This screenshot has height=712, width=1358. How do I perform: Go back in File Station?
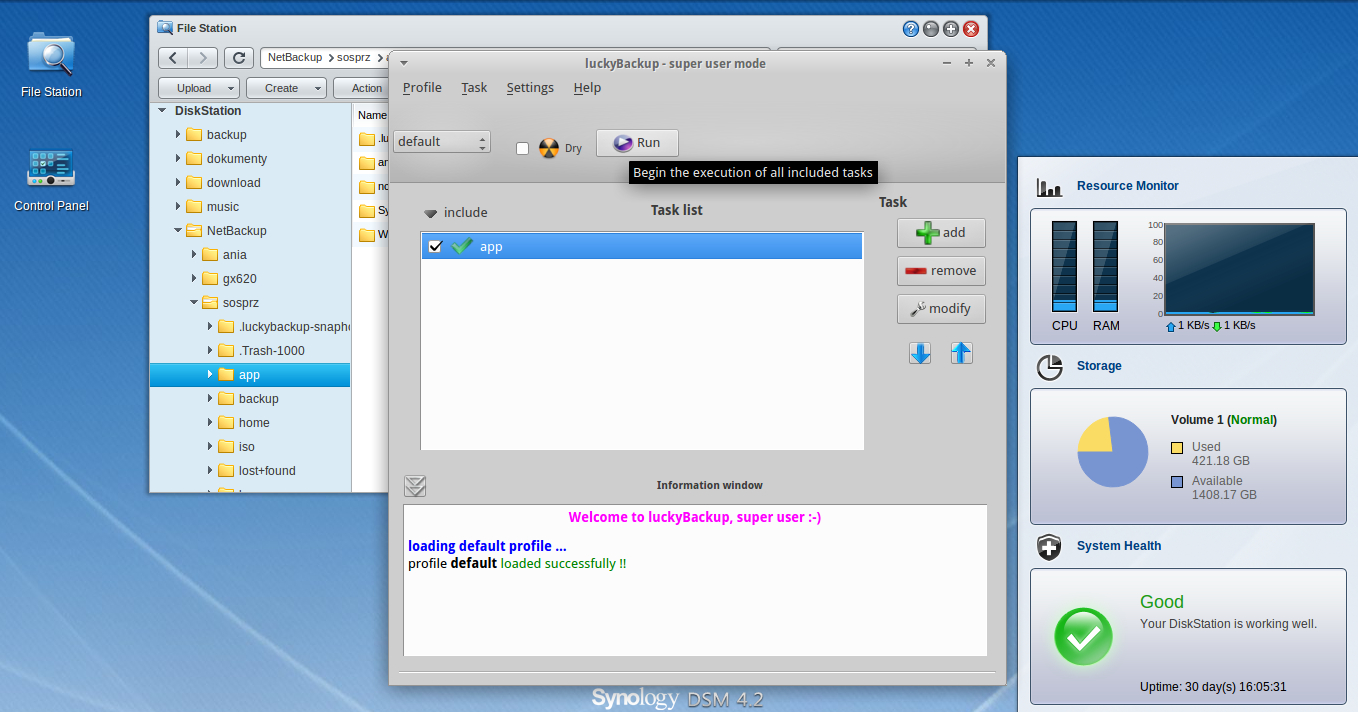pyautogui.click(x=173, y=58)
